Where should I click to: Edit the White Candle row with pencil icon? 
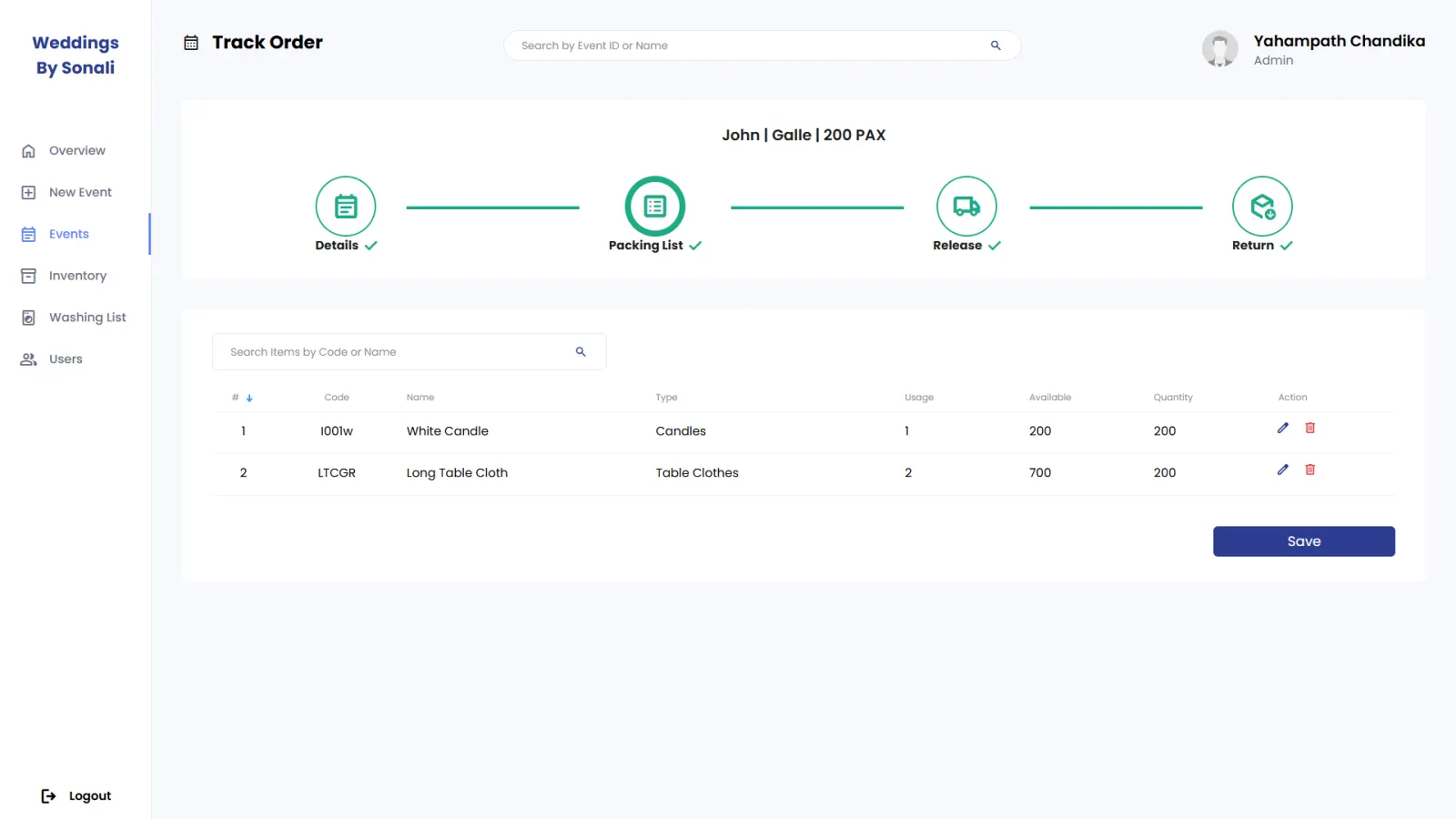pyautogui.click(x=1283, y=428)
